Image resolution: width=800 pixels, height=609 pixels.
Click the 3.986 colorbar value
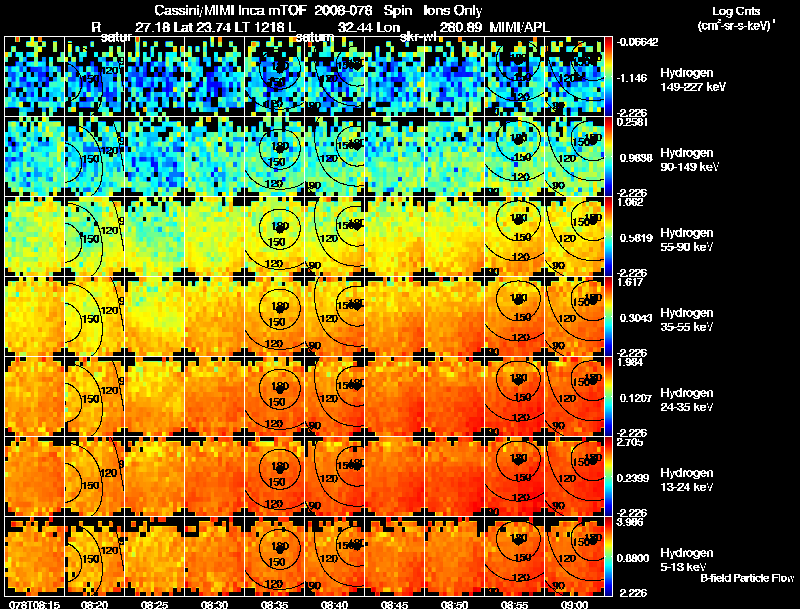point(630,522)
